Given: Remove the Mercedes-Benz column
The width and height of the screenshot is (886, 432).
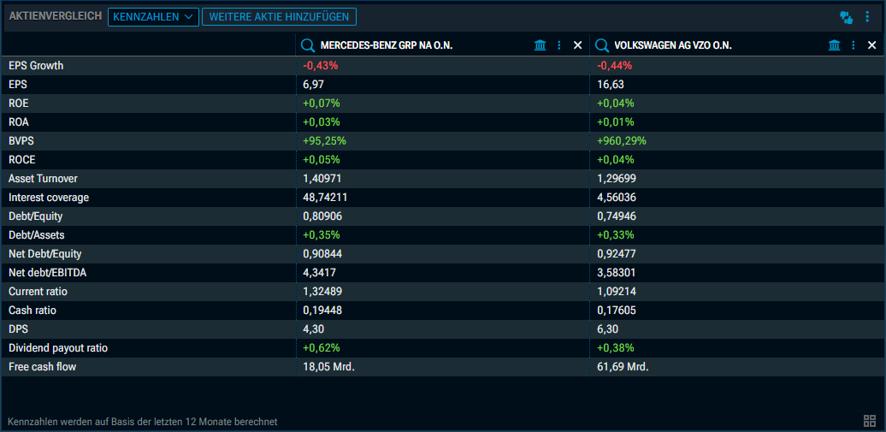Looking at the screenshot, I should point(577,45).
